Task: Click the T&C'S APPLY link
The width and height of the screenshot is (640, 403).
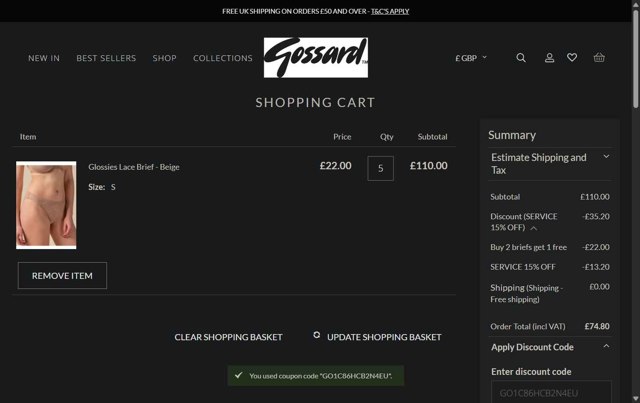Action: (x=390, y=11)
